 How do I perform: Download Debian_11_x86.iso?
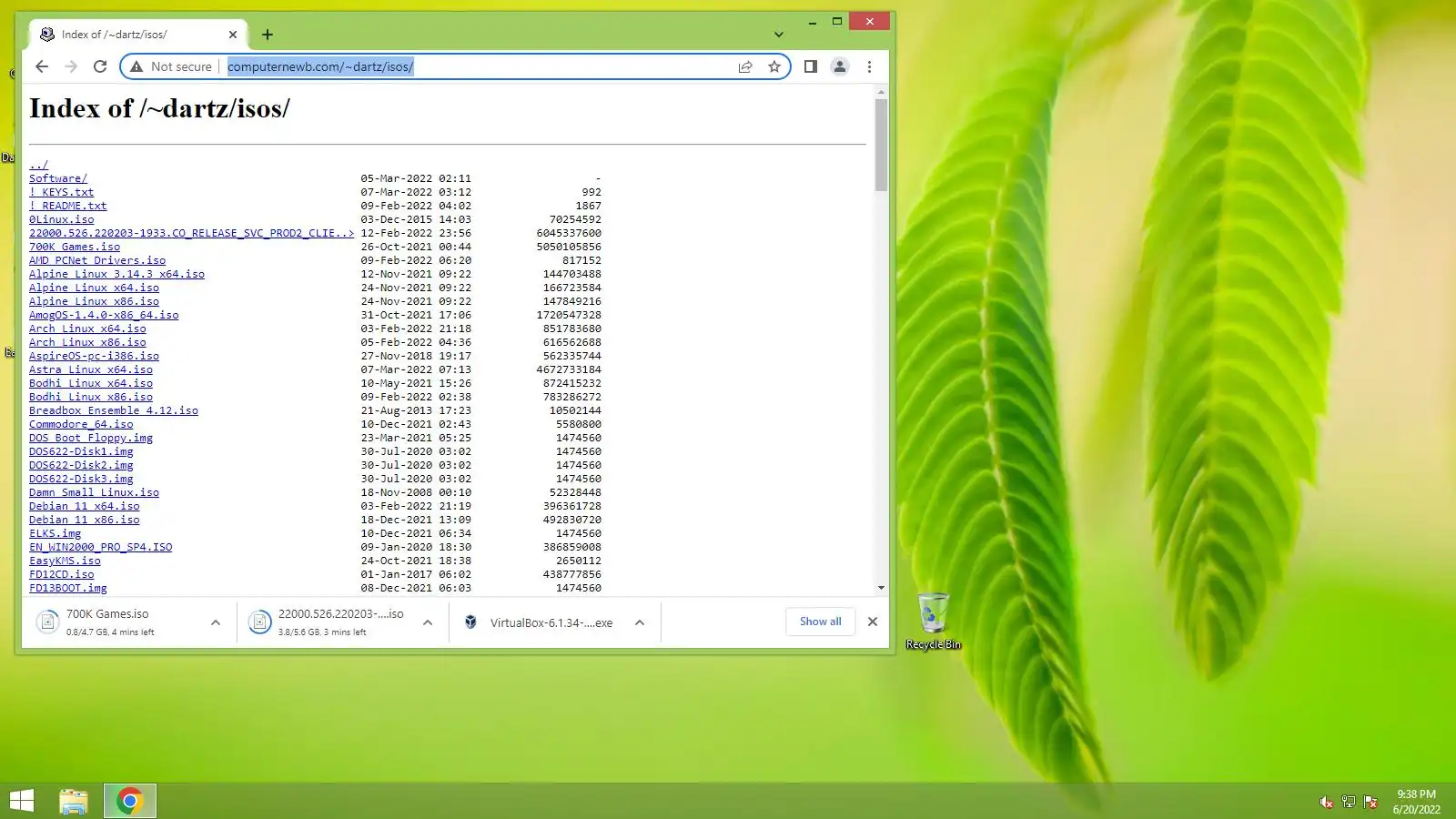[x=85, y=520]
